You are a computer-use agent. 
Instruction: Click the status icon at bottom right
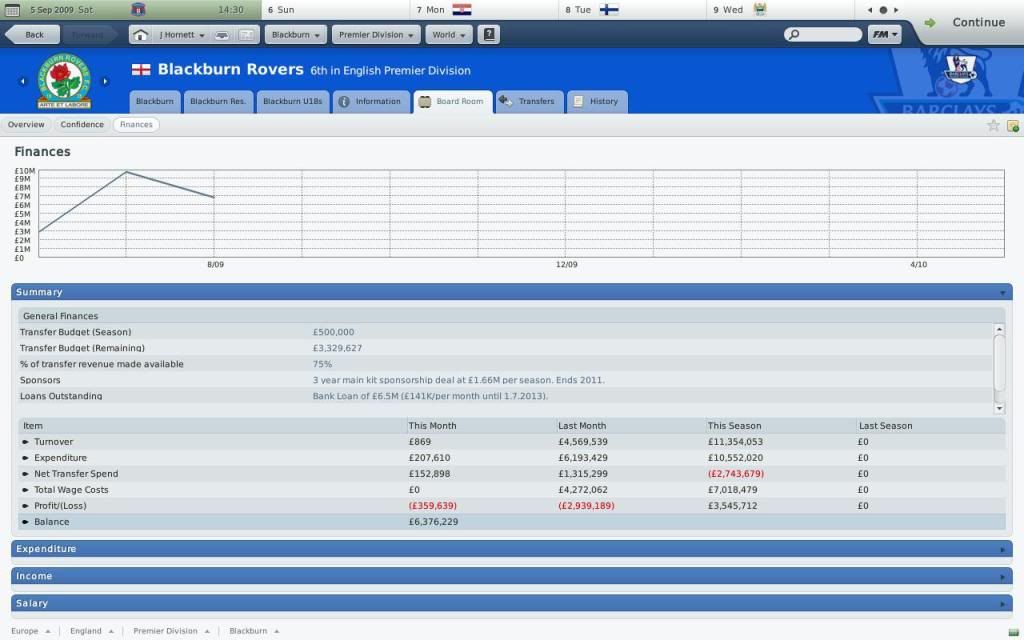click(x=1013, y=632)
